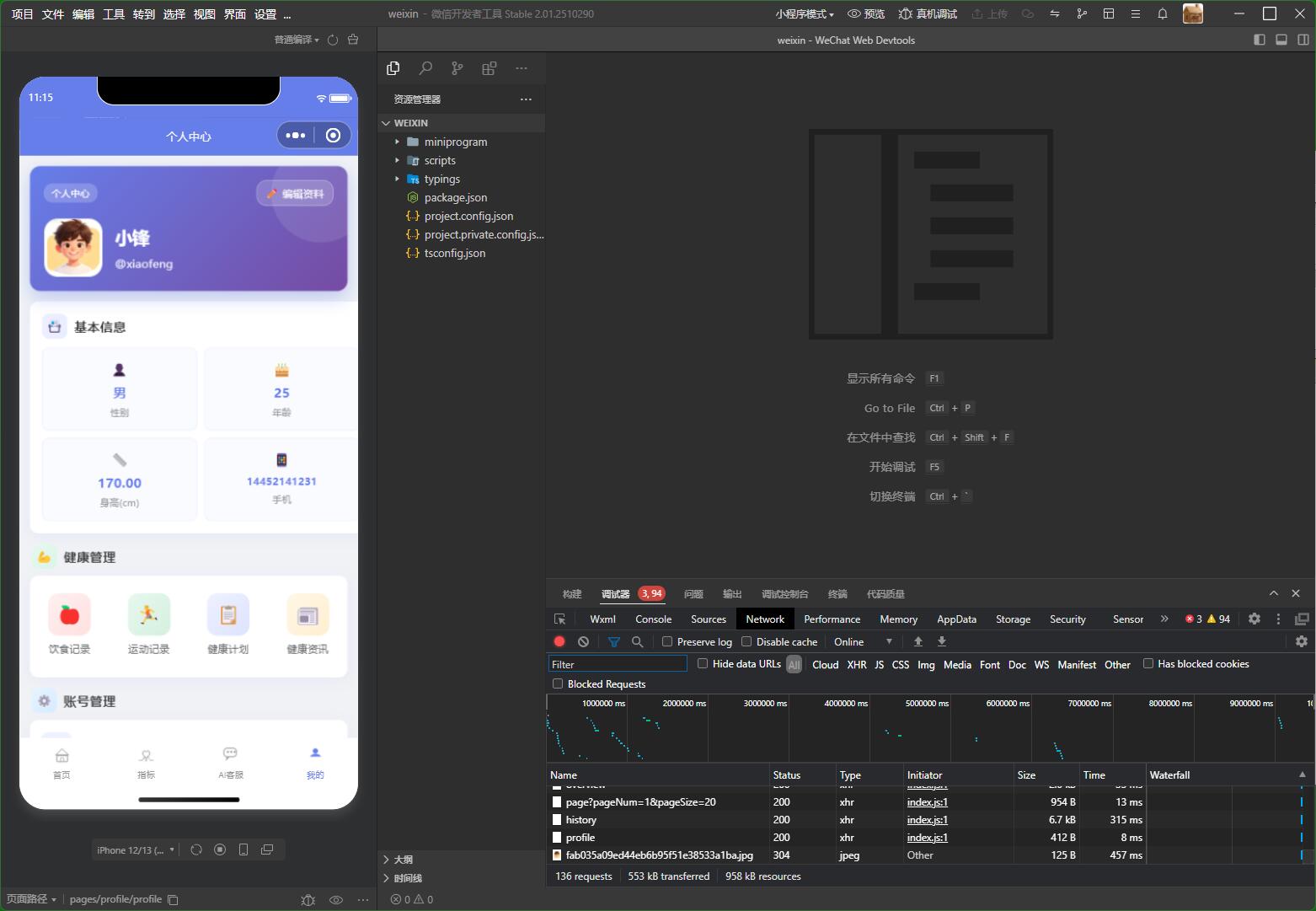Tap the health news icon

[x=308, y=614]
